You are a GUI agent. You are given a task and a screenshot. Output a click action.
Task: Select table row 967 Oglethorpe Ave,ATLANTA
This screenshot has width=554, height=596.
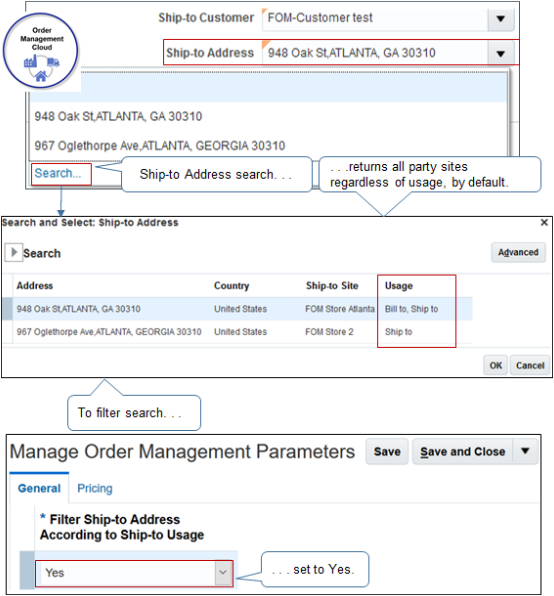[x=237, y=332]
